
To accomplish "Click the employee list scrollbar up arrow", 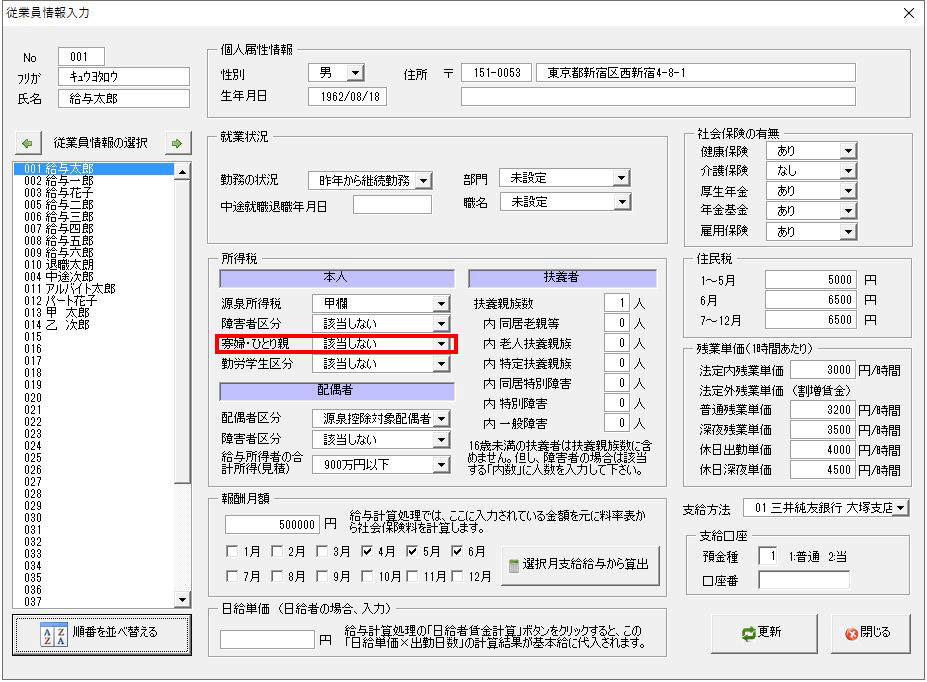I will tap(182, 171).
